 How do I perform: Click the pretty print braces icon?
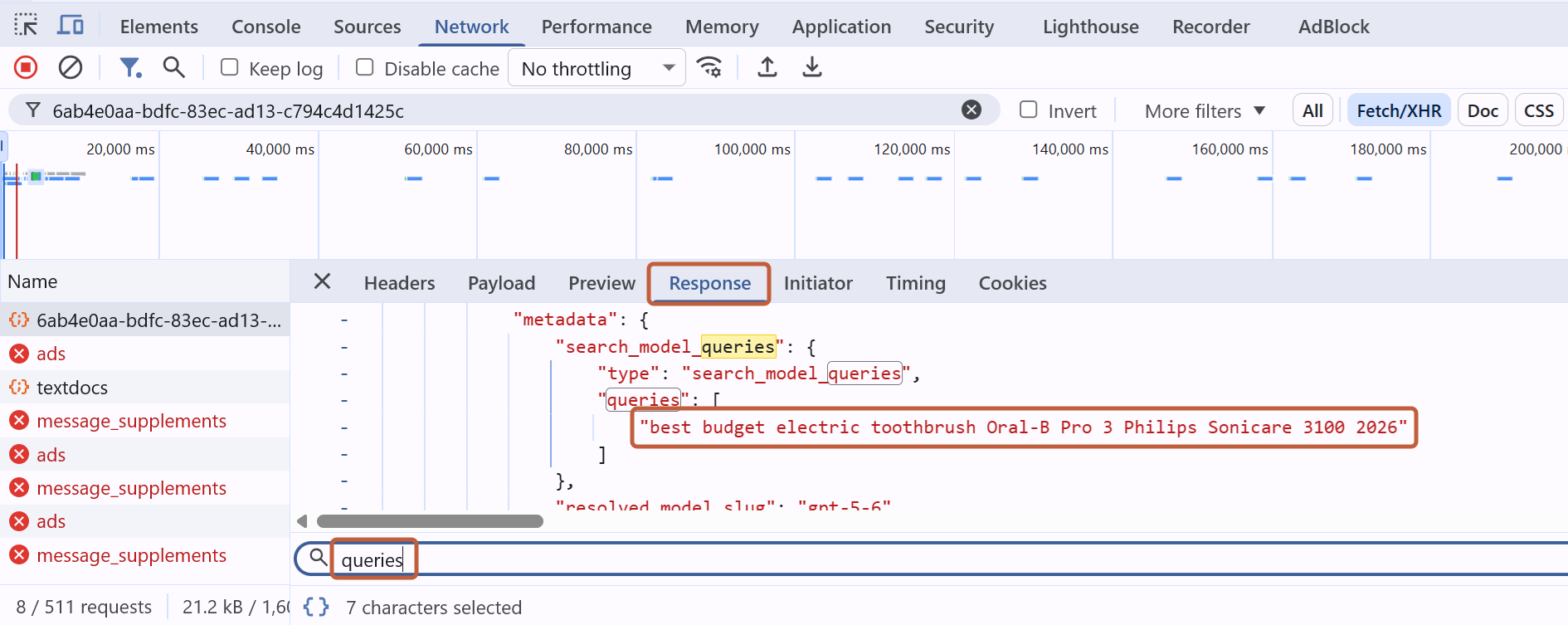(x=316, y=607)
